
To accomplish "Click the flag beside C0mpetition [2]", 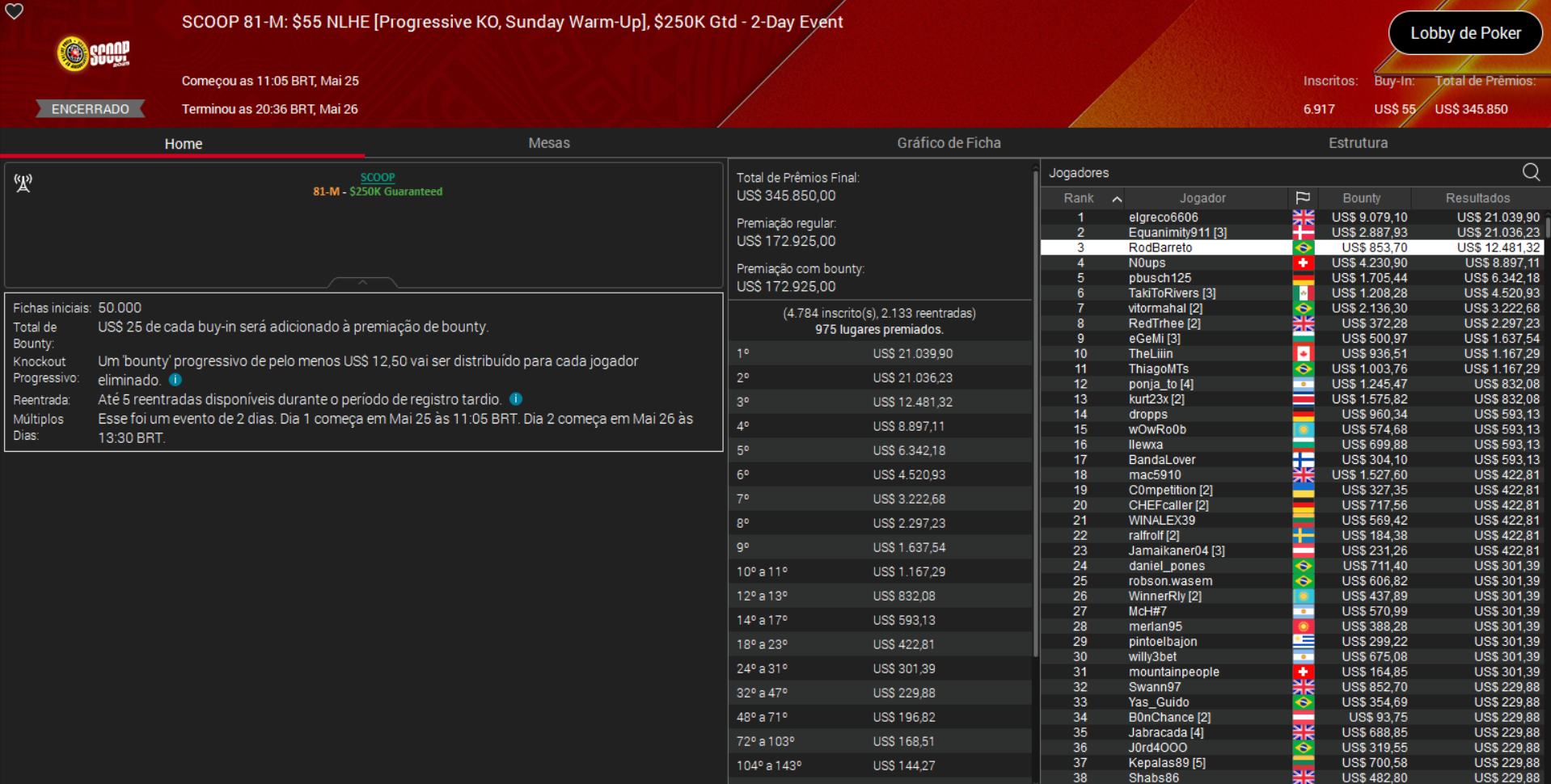I will point(1303,491).
